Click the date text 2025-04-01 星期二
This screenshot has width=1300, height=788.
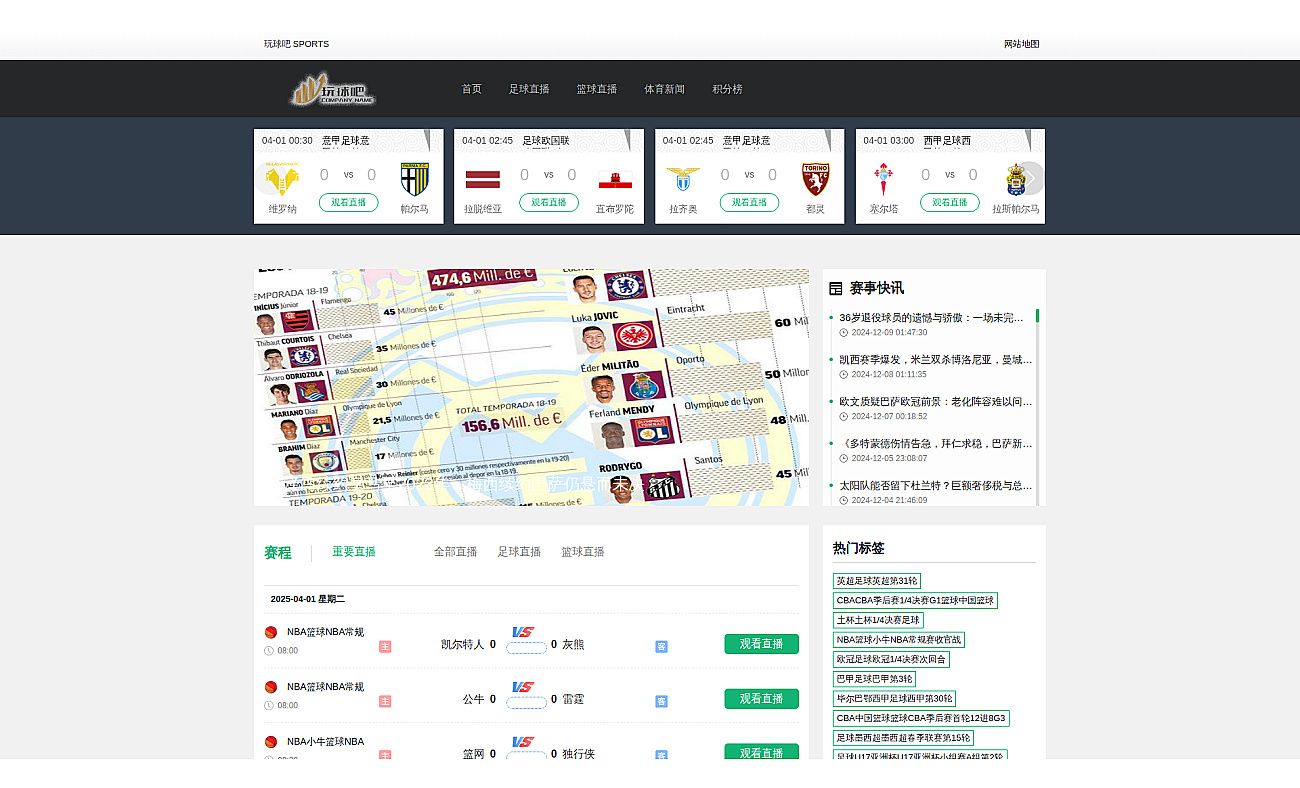[x=307, y=599]
